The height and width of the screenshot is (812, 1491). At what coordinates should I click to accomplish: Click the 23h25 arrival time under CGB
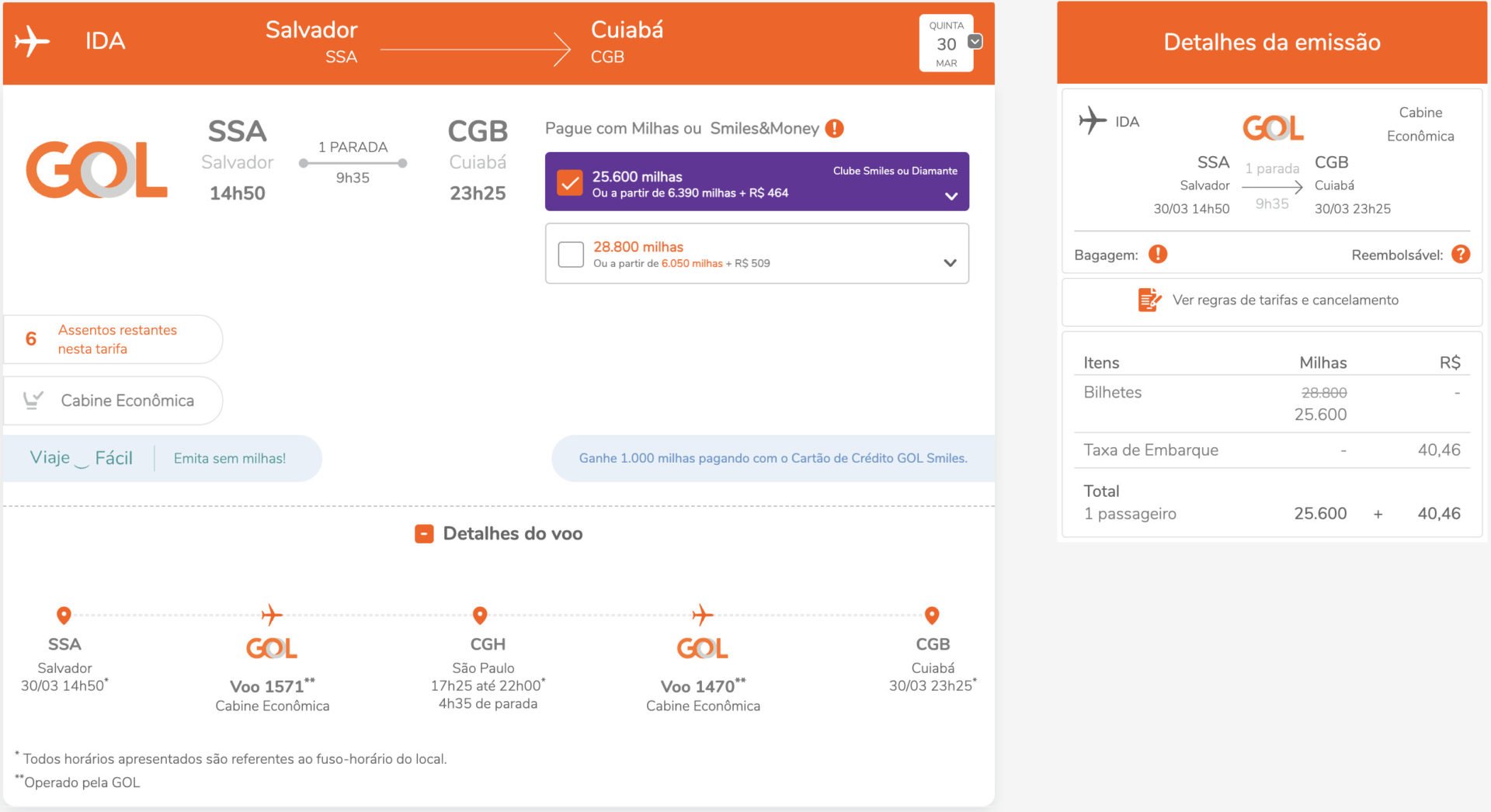[x=478, y=193]
